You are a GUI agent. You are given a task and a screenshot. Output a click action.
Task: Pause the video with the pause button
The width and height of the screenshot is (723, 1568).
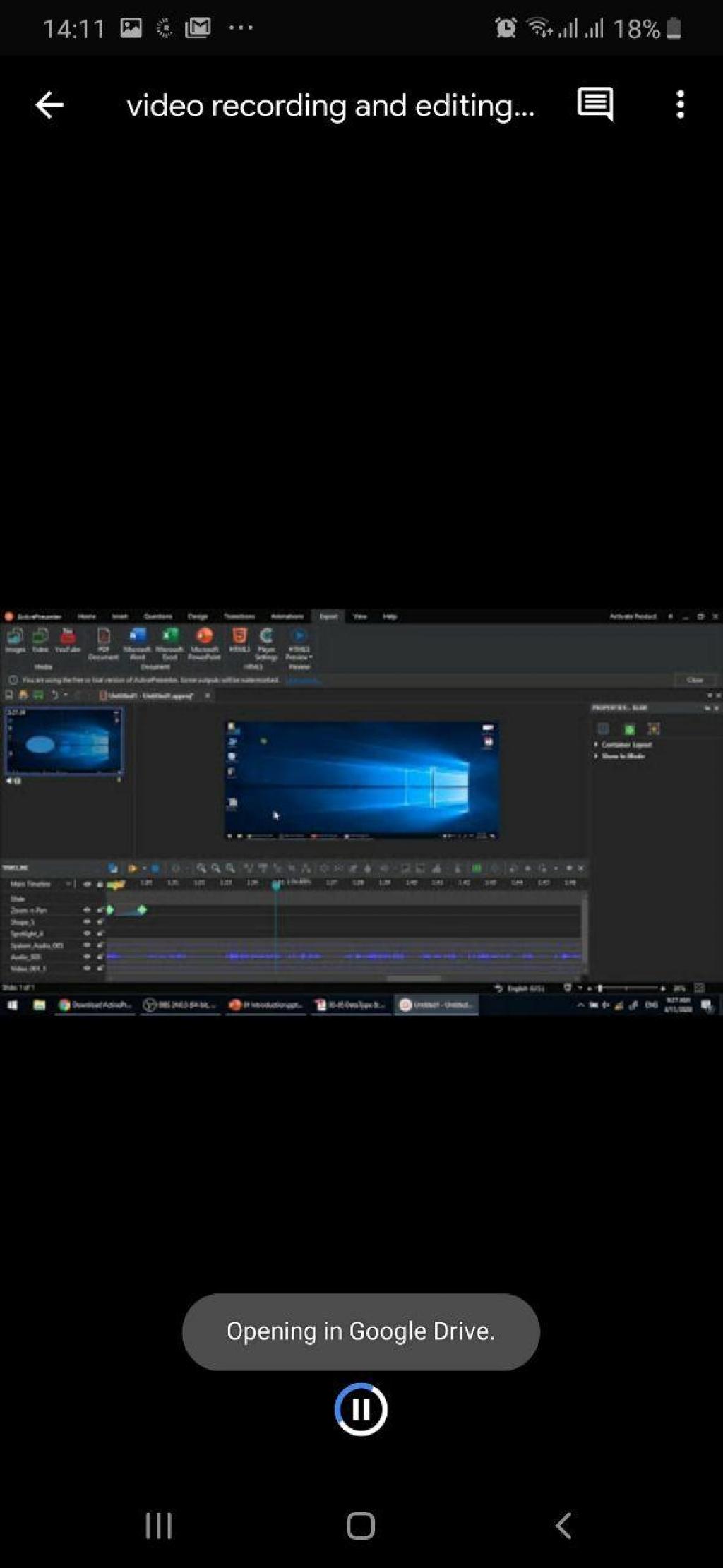click(361, 1409)
